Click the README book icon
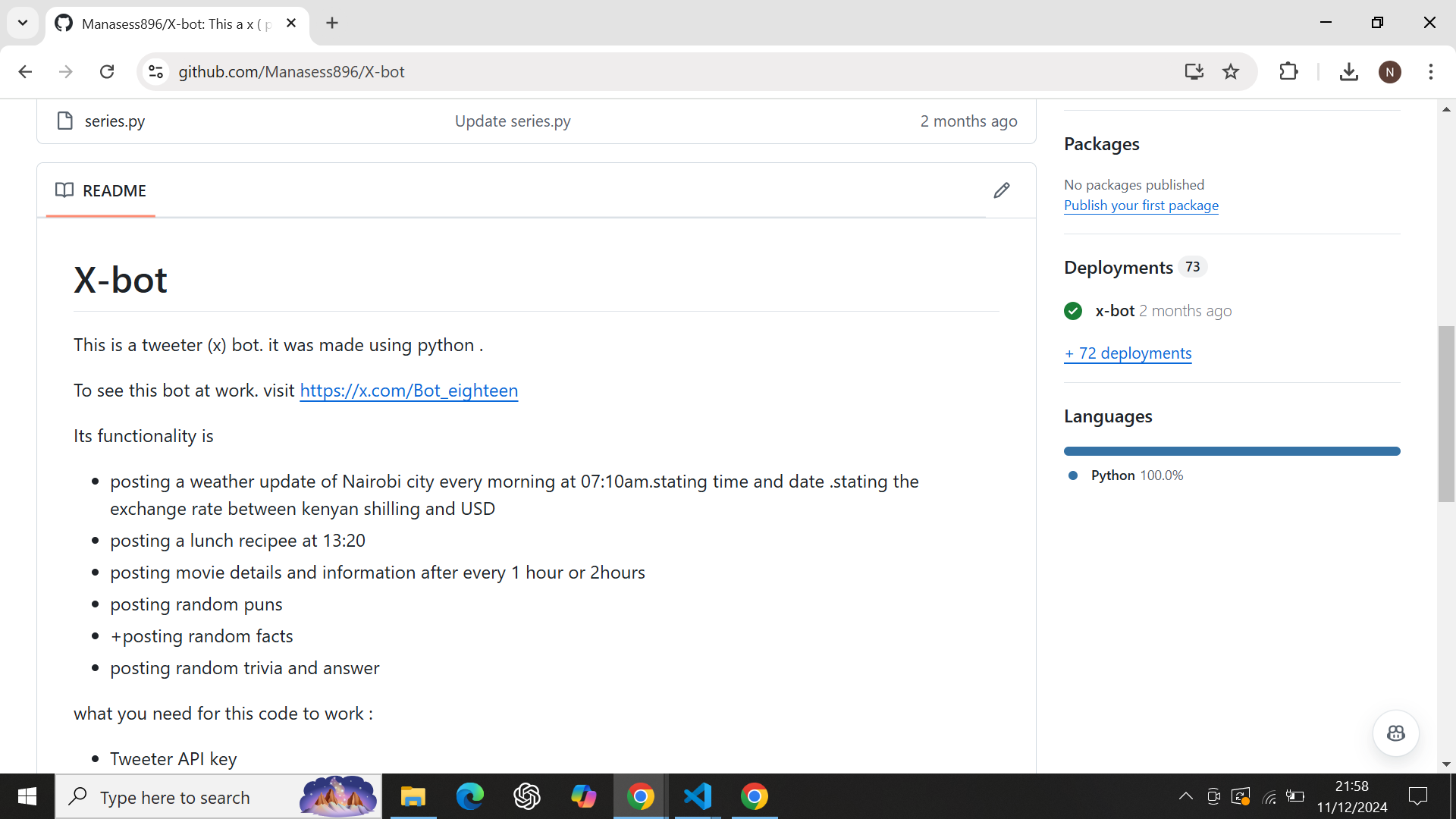This screenshot has width=1456, height=819. click(x=64, y=190)
